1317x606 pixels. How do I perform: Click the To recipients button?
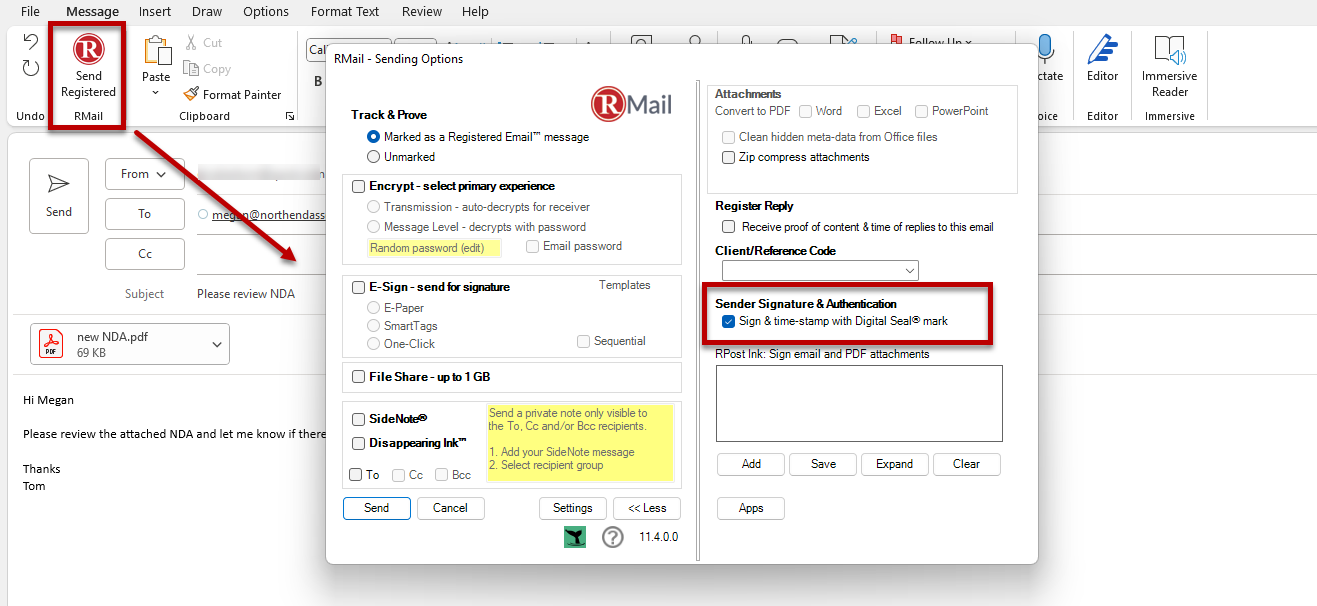point(145,214)
